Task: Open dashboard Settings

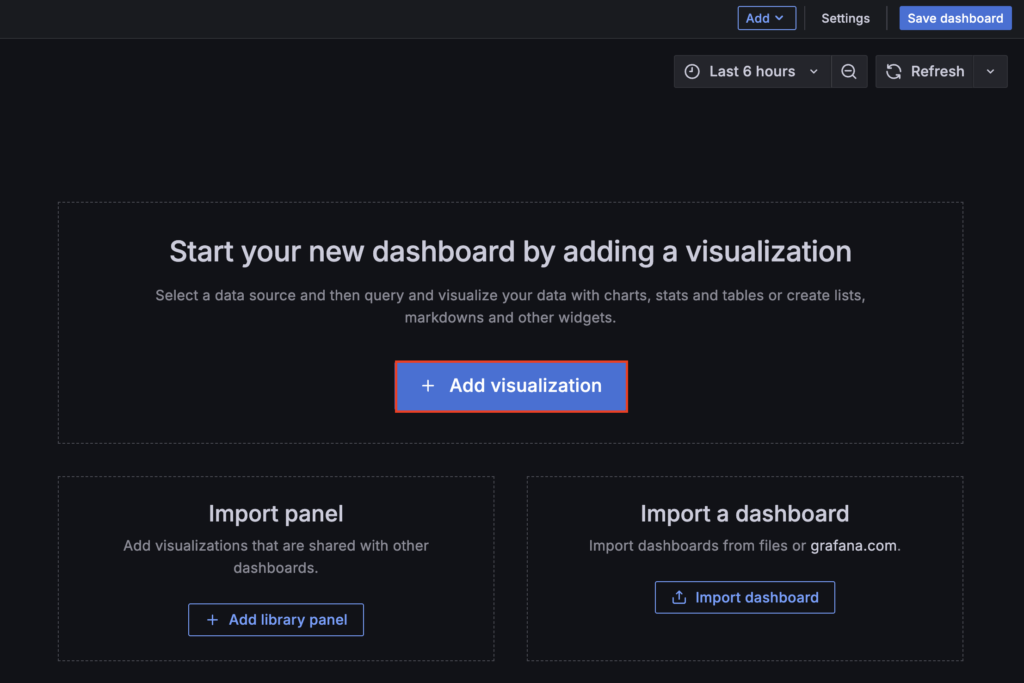Action: pos(845,17)
